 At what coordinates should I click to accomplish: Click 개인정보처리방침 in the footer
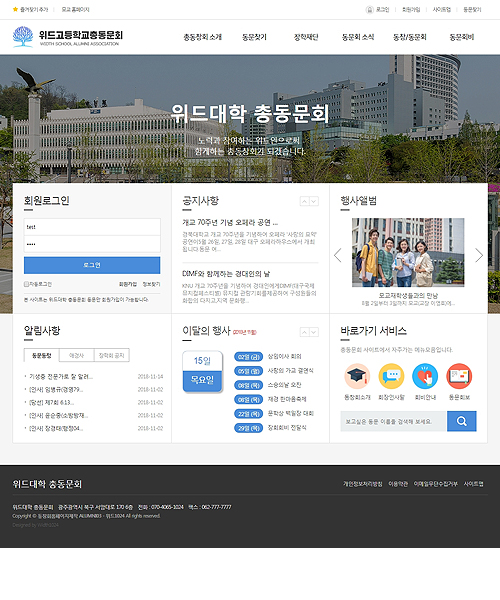tap(362, 484)
